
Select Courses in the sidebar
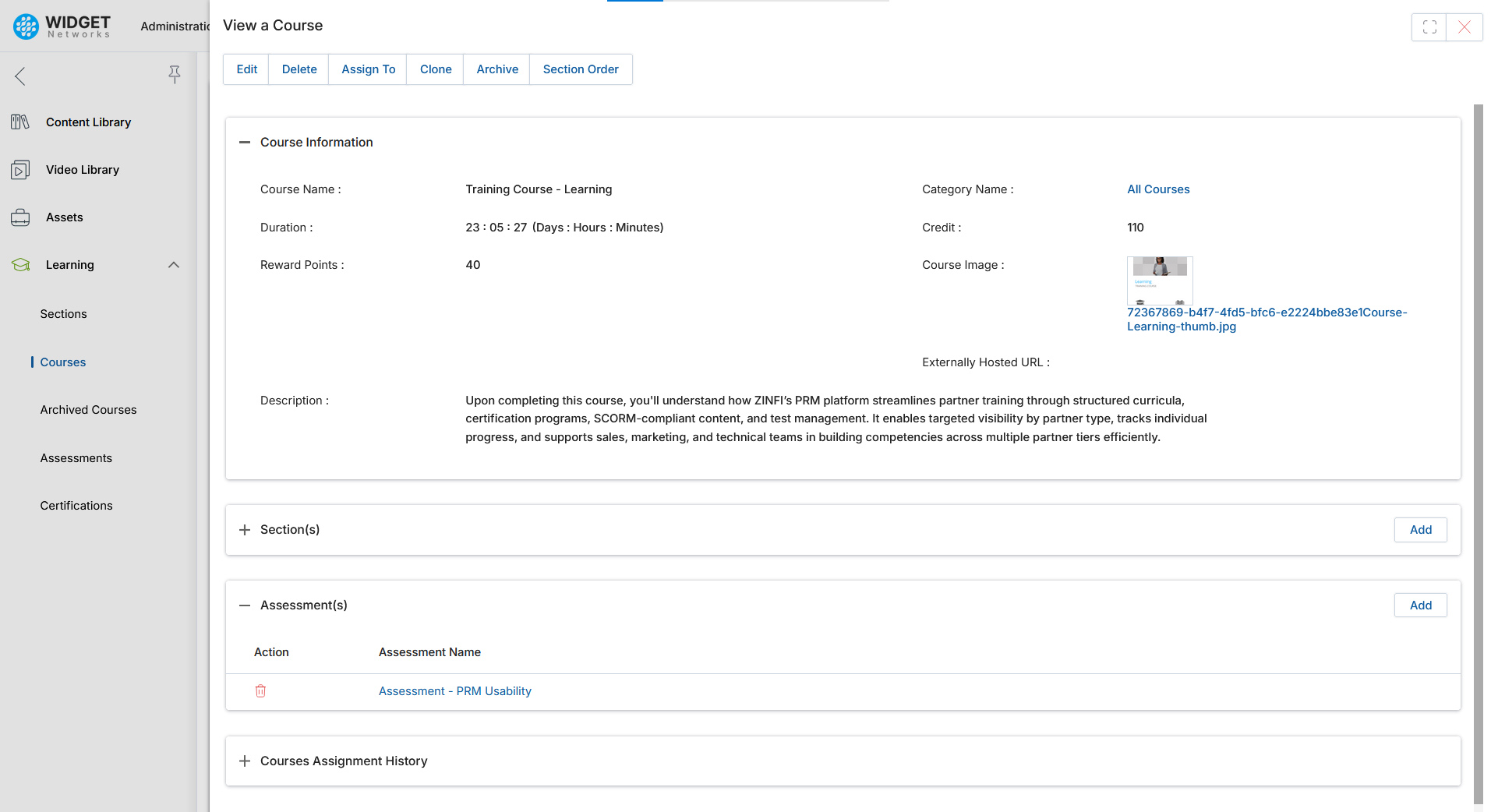[x=63, y=362]
